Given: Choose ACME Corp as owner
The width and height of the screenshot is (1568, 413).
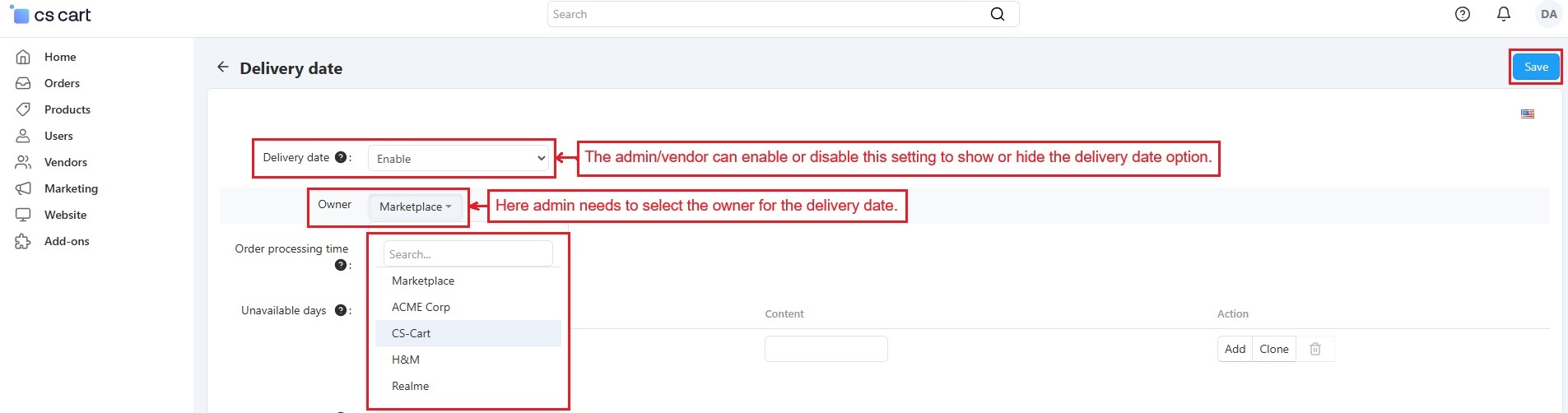Looking at the screenshot, I should (421, 307).
